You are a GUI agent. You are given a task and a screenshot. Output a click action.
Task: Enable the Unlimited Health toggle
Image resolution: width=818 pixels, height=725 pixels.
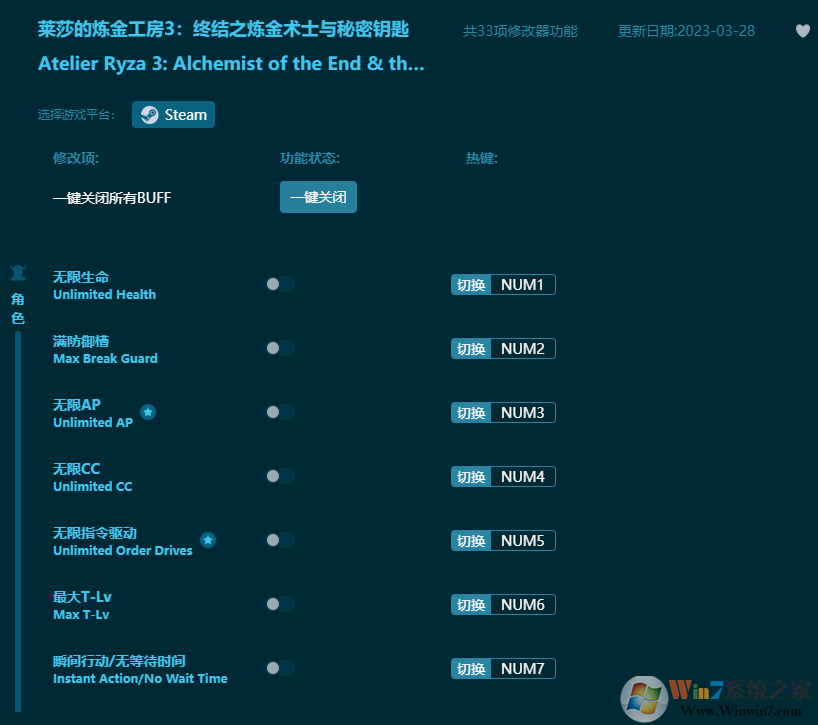(x=279, y=284)
